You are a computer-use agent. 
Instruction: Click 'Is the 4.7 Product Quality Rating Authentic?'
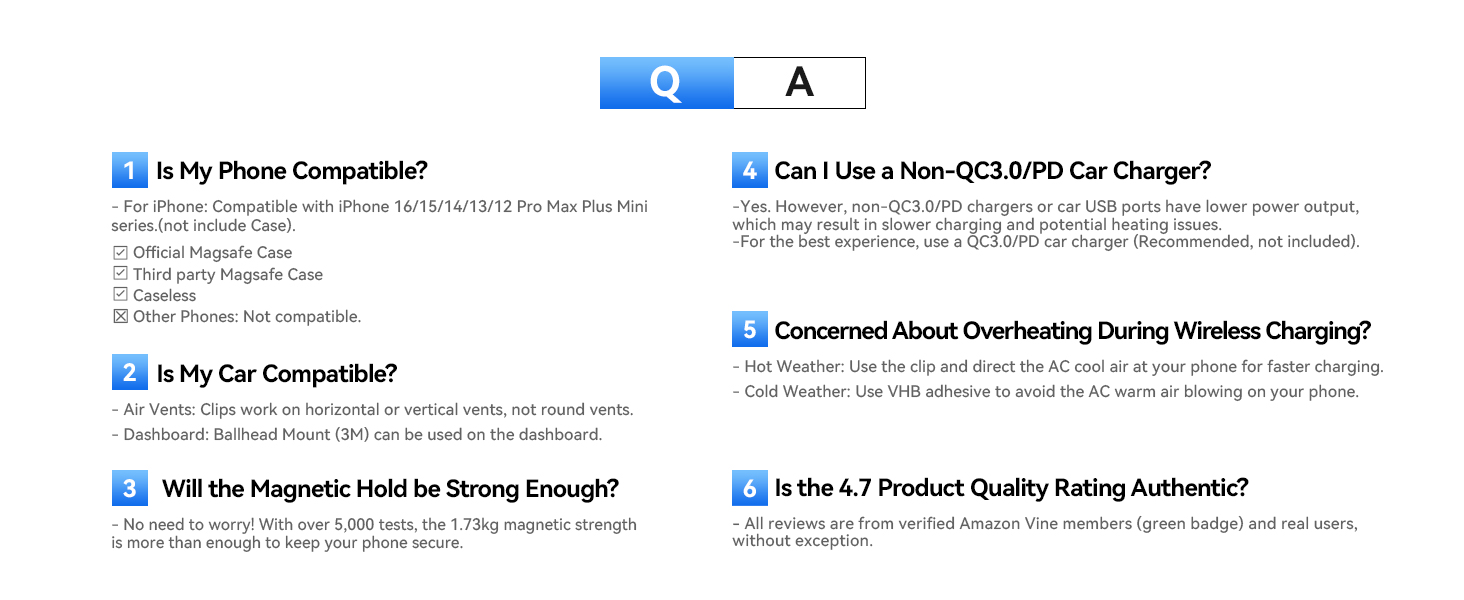click(x=1011, y=488)
